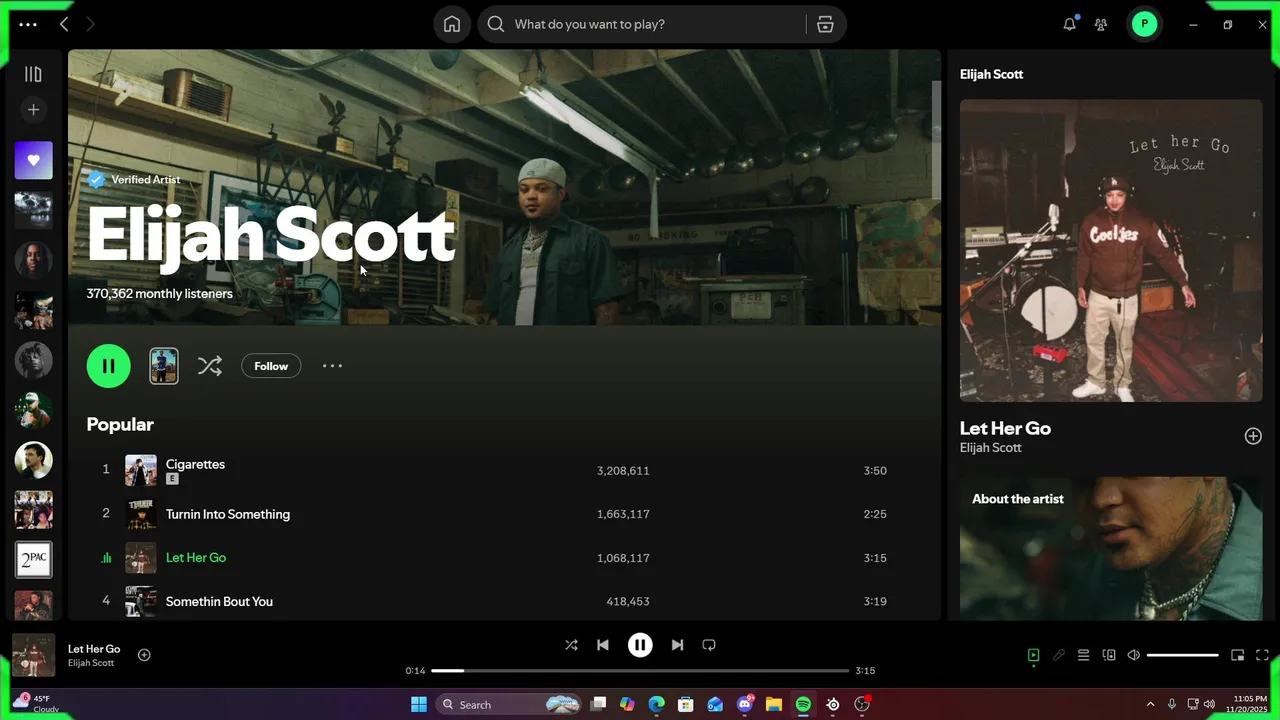Viewport: 1280px width, 720px height.
Task: Toggle shuffle in bottom player bar
Action: pos(571,645)
